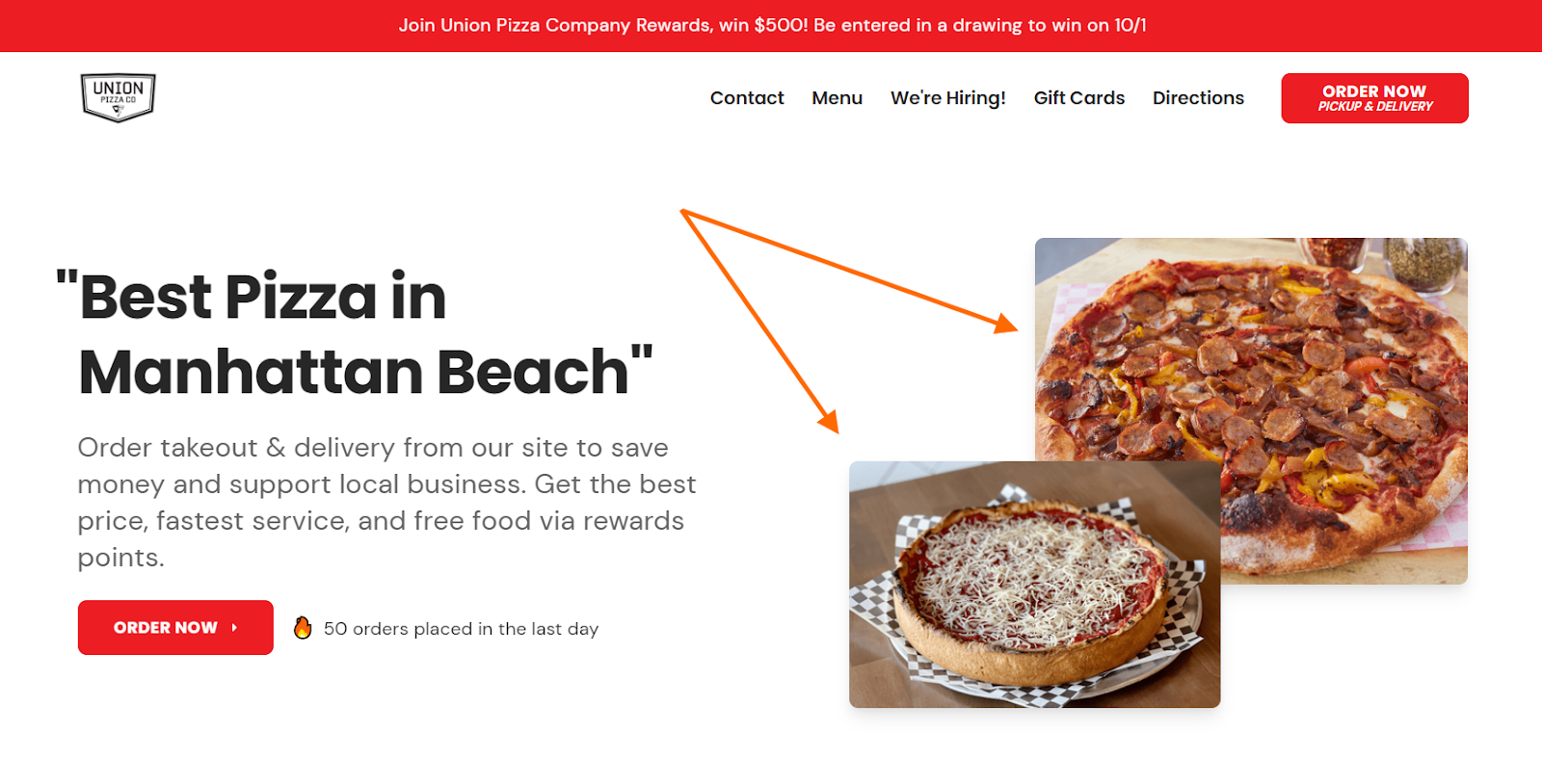Click the Union Pizza Co logo
This screenshot has height=784, width=1542.
(118, 98)
